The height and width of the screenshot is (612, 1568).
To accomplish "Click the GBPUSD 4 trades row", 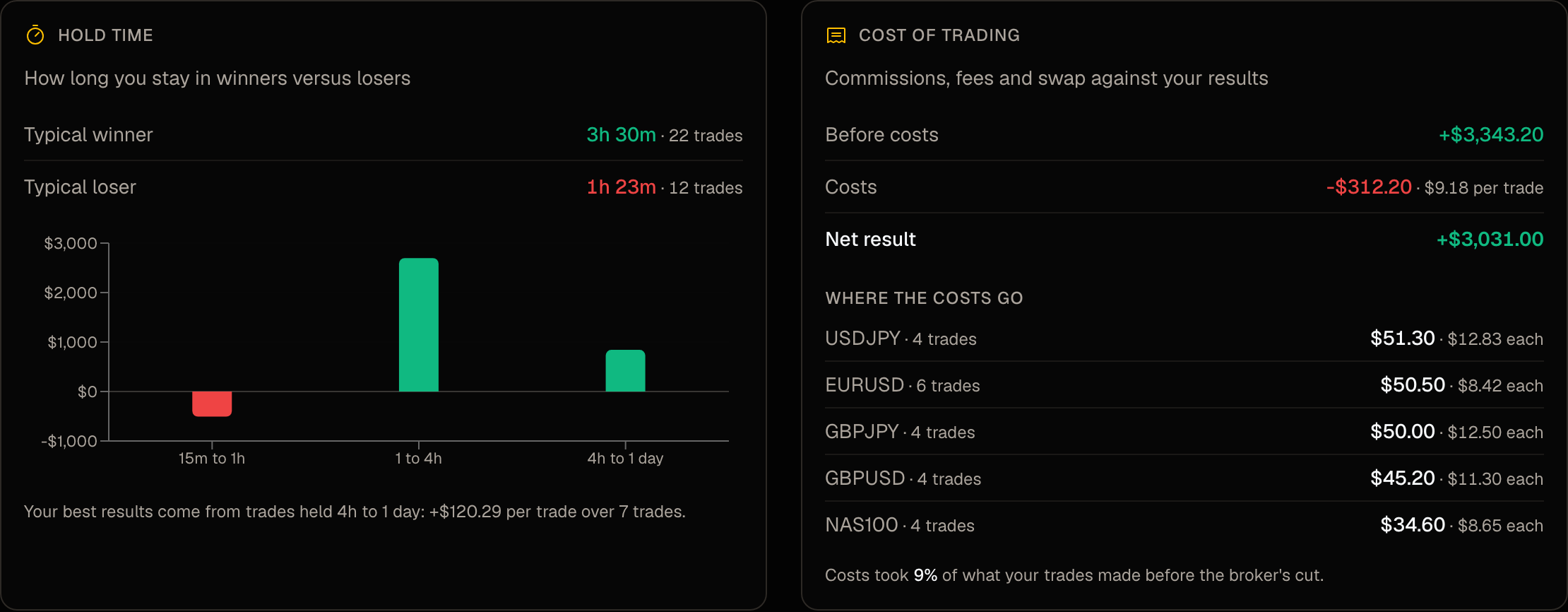I will 1184,478.
